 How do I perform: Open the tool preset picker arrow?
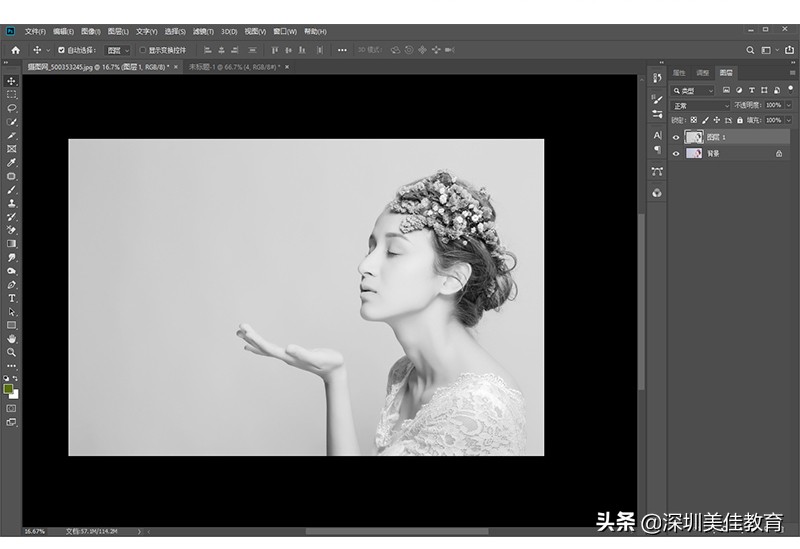click(48, 50)
